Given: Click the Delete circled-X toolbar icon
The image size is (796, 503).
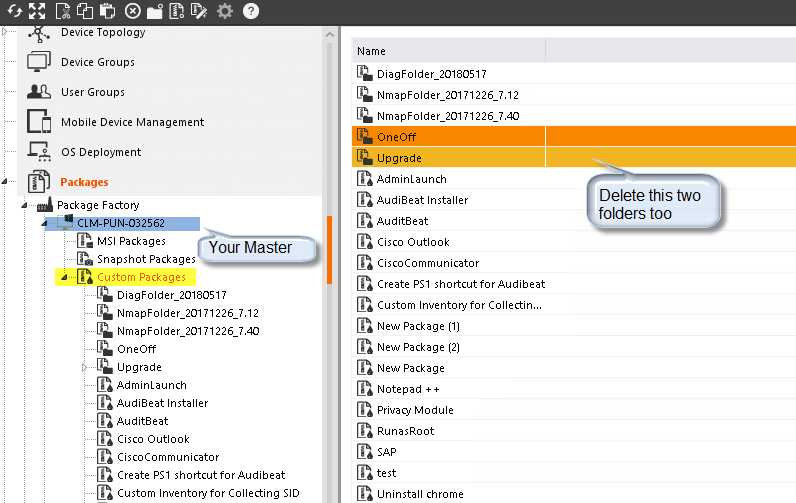Looking at the screenshot, I should [x=132, y=11].
